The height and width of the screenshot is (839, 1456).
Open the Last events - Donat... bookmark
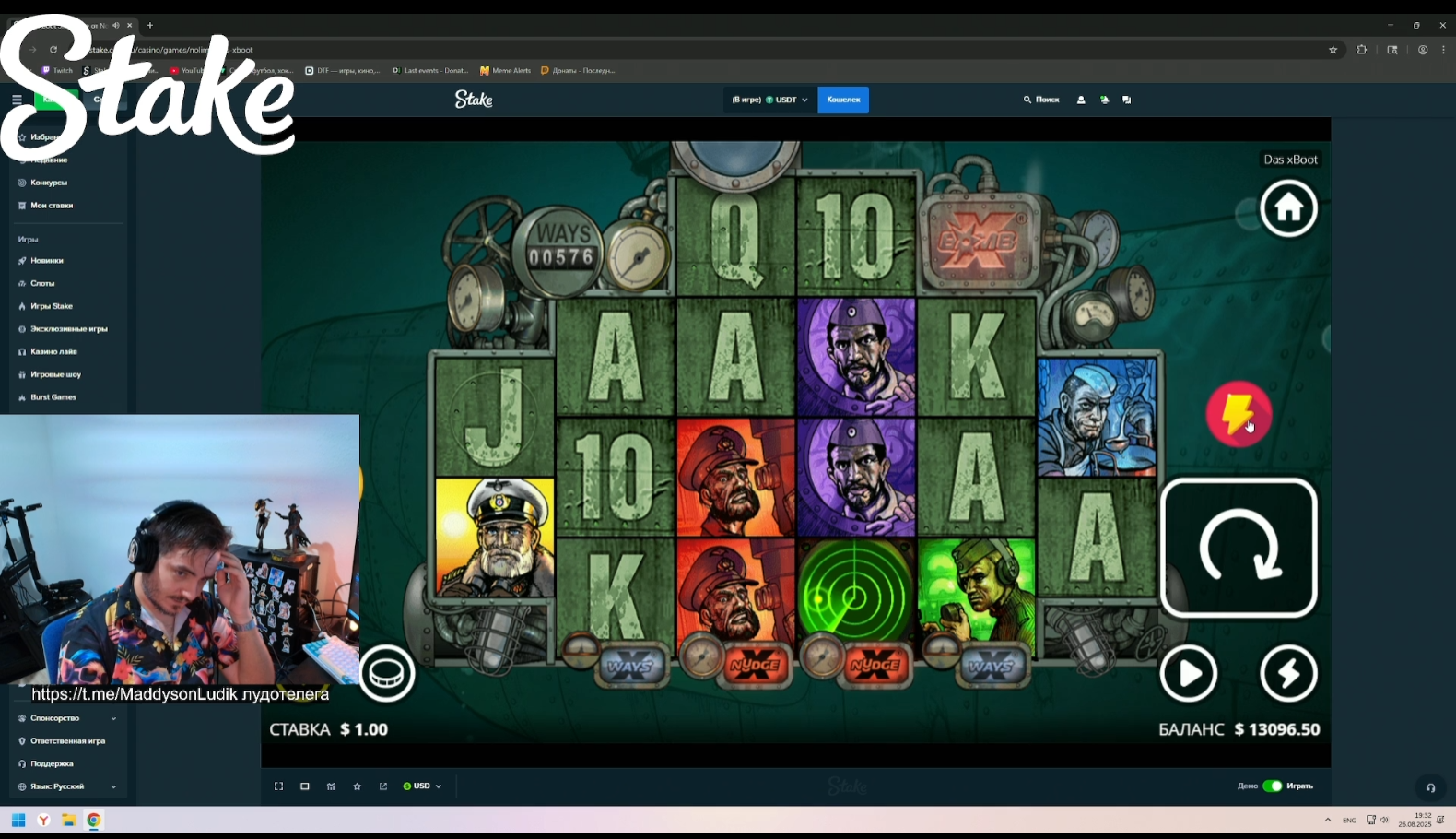pyautogui.click(x=430, y=70)
